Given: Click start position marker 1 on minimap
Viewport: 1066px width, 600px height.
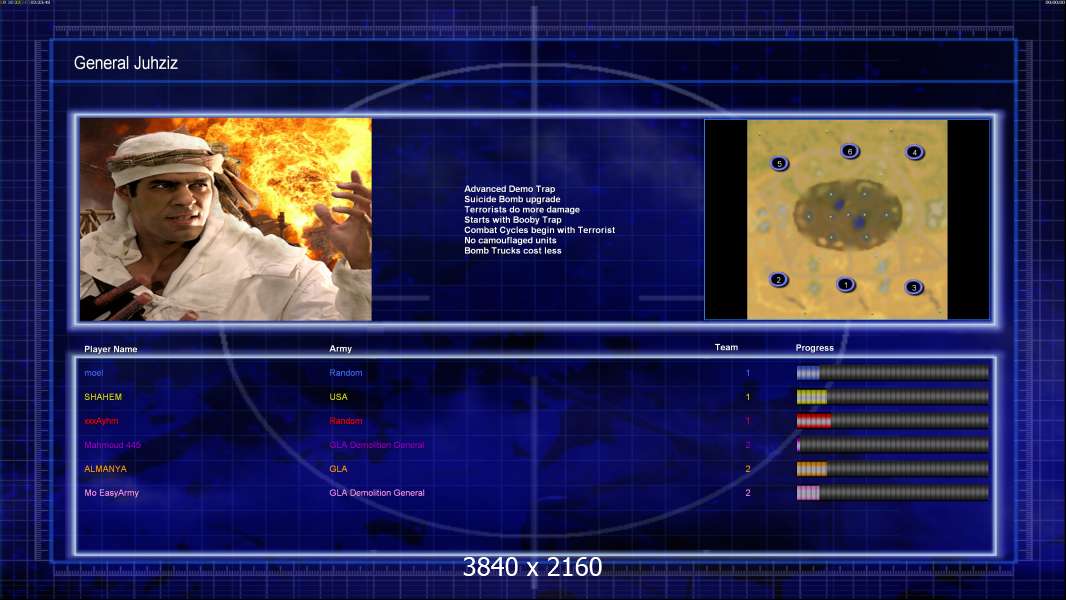Looking at the screenshot, I should point(845,285).
